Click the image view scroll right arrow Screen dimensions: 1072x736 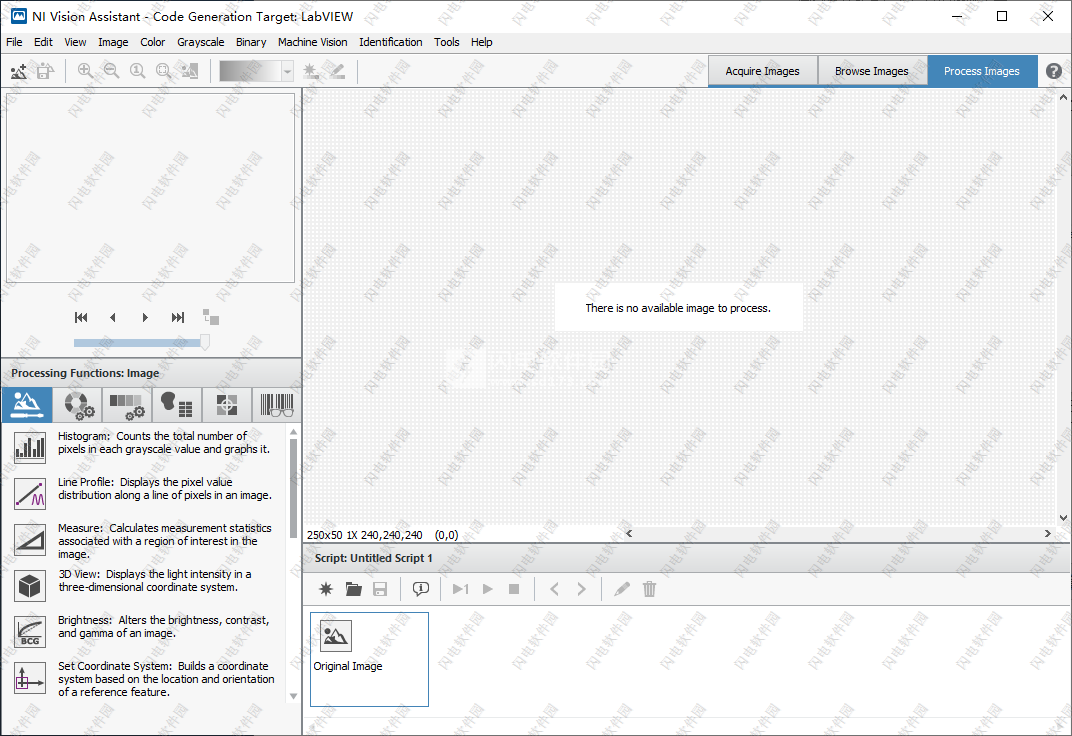1047,534
